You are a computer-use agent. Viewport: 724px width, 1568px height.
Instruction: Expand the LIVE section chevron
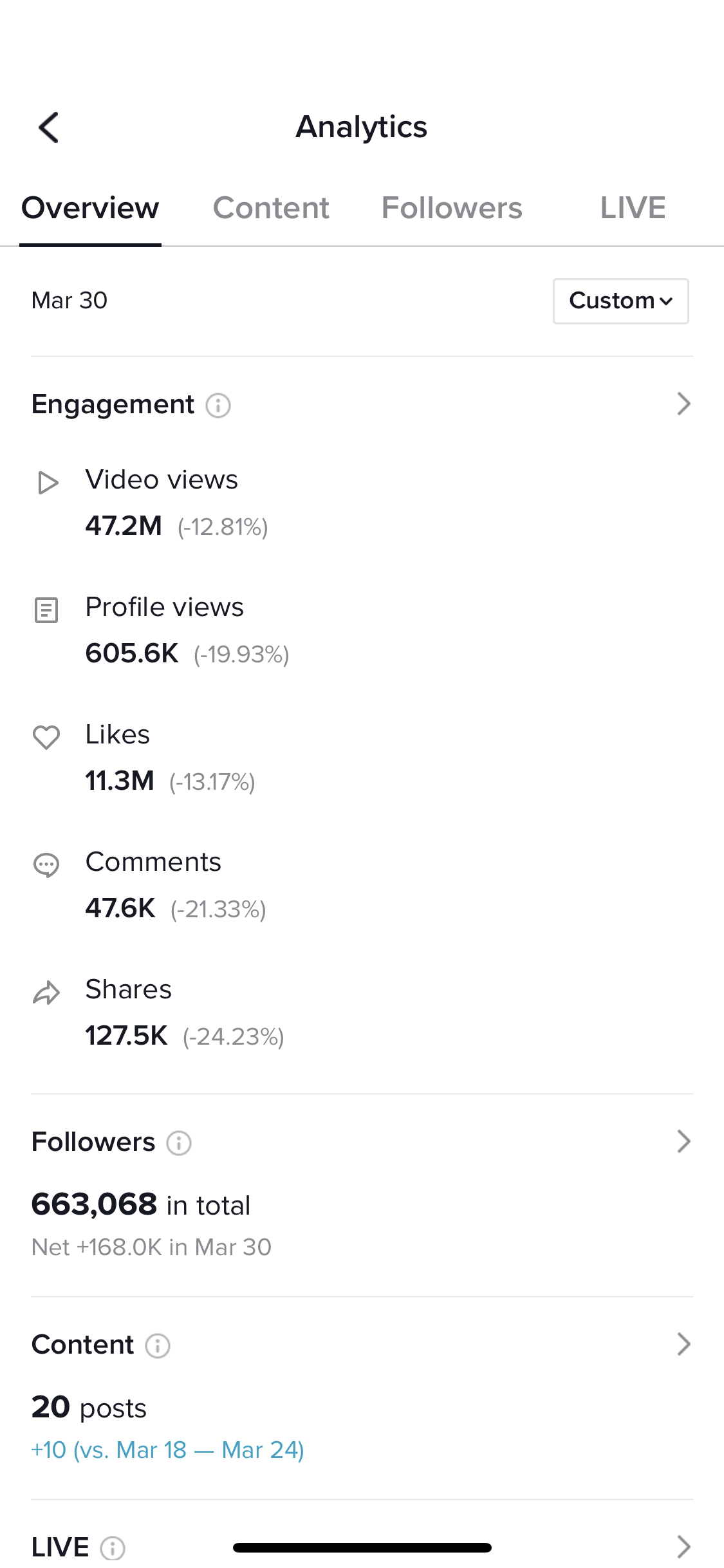[683, 1546]
